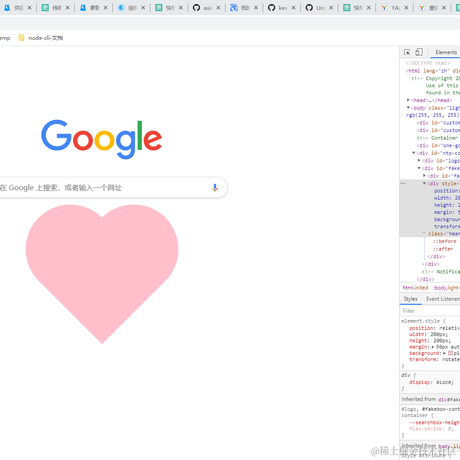
Task: Click the 'transform' style property
Action: pyautogui.click(x=423, y=360)
